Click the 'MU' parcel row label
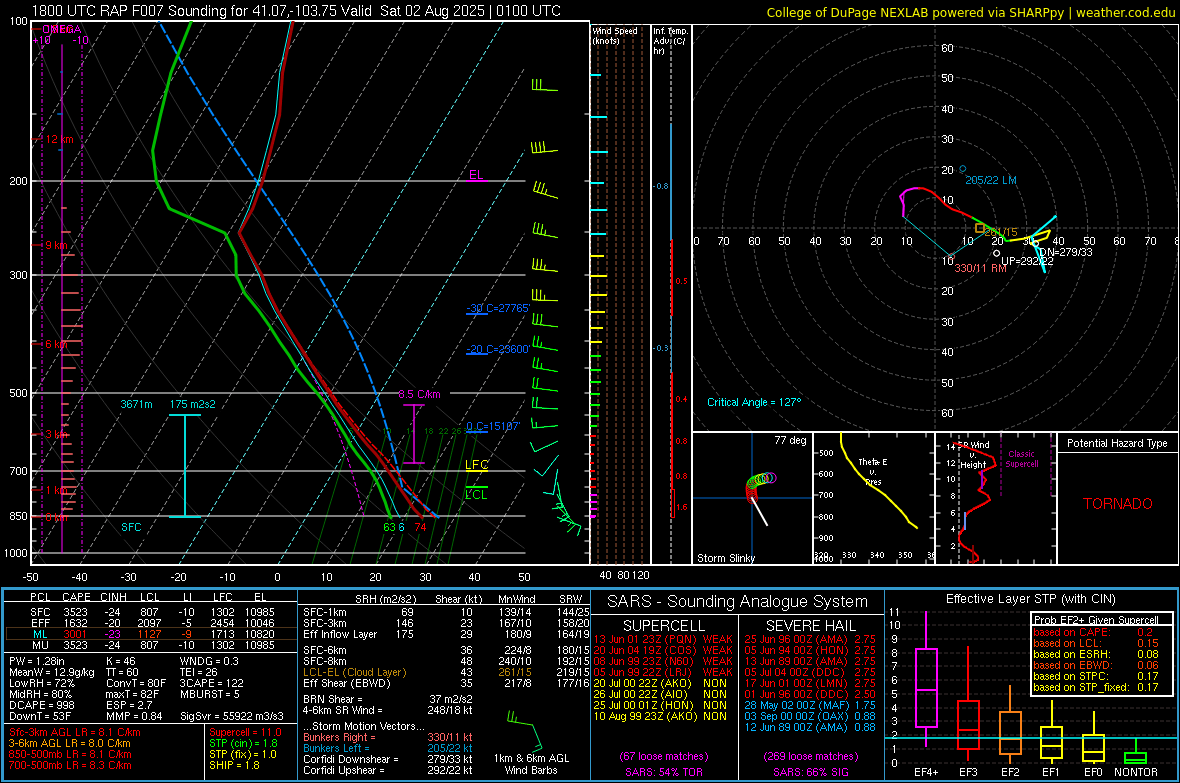The image size is (1180, 783). coord(40,644)
